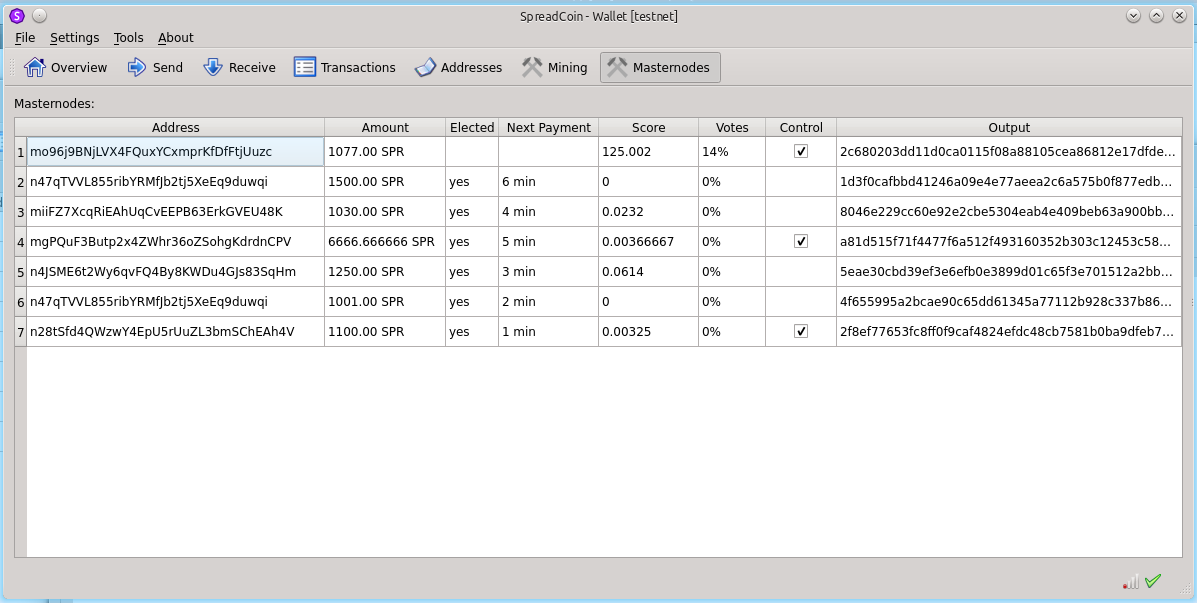Screen dimensions: 1197x603
Task: Click the Output column header
Action: point(1009,127)
